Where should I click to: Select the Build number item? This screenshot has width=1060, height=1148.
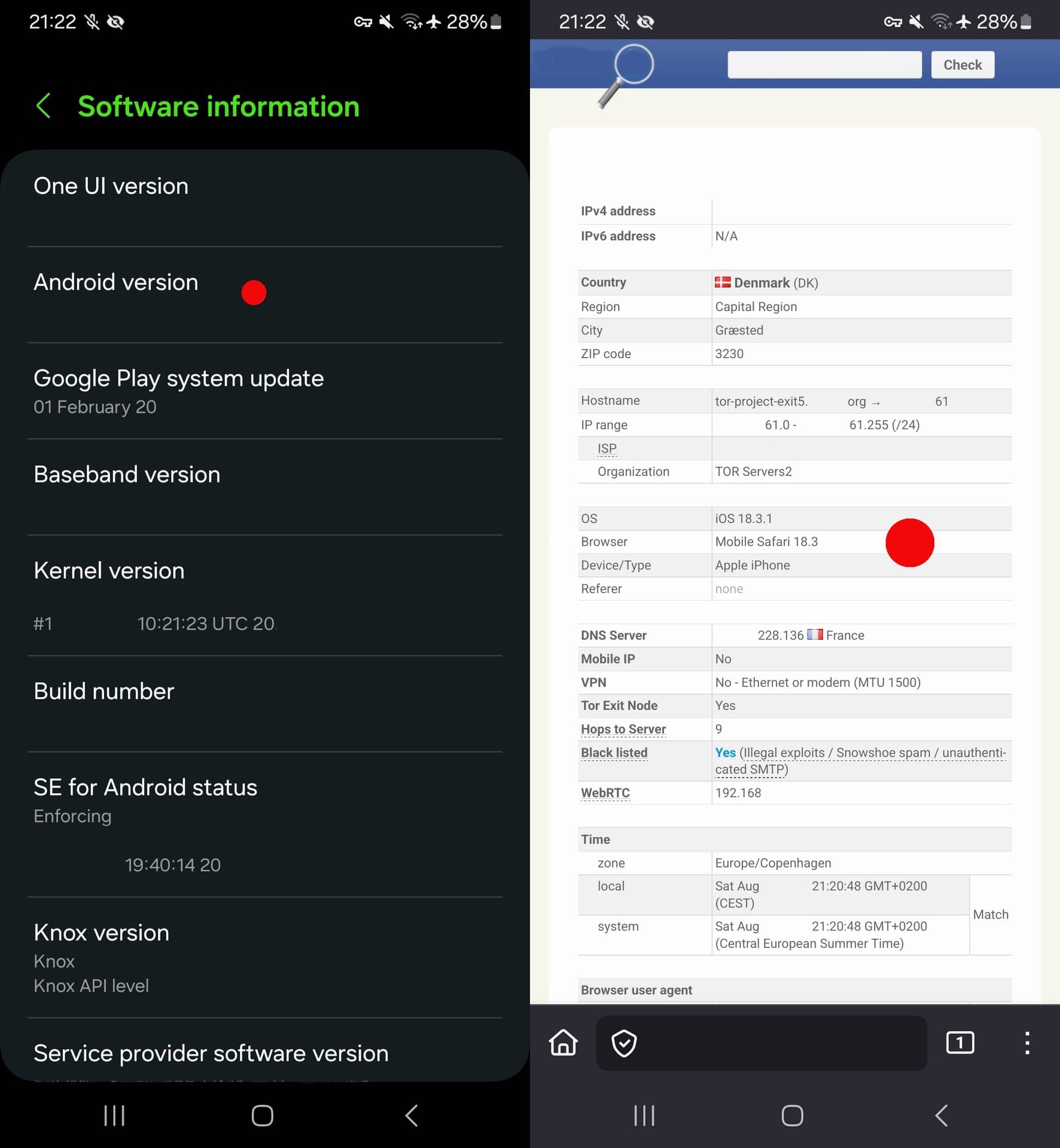point(264,704)
